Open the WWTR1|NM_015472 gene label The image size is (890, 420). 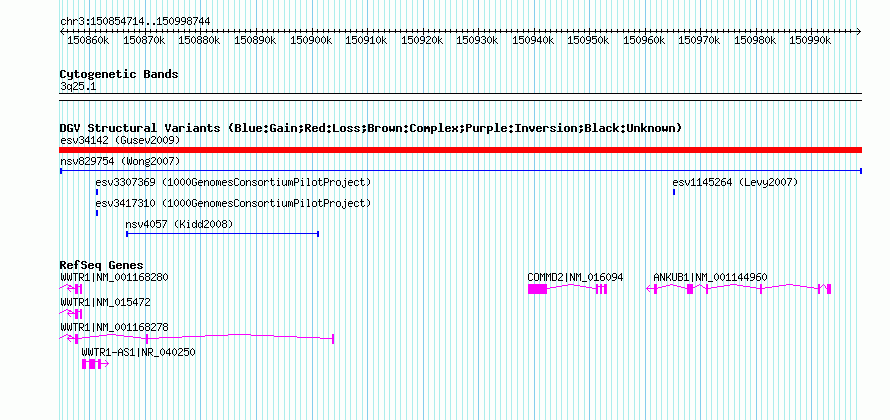point(105,302)
